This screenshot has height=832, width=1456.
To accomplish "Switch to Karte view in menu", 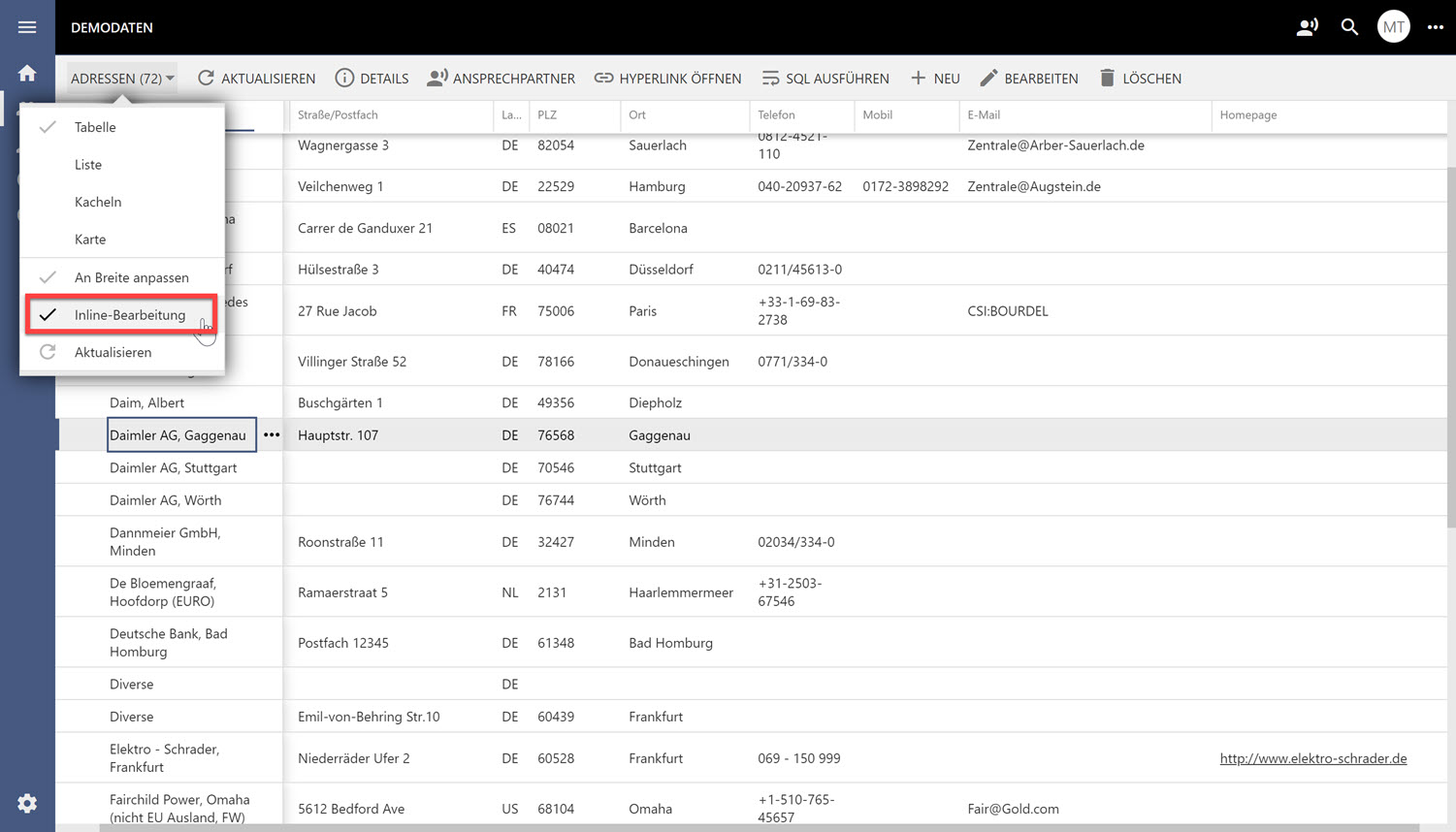I will click(x=90, y=240).
